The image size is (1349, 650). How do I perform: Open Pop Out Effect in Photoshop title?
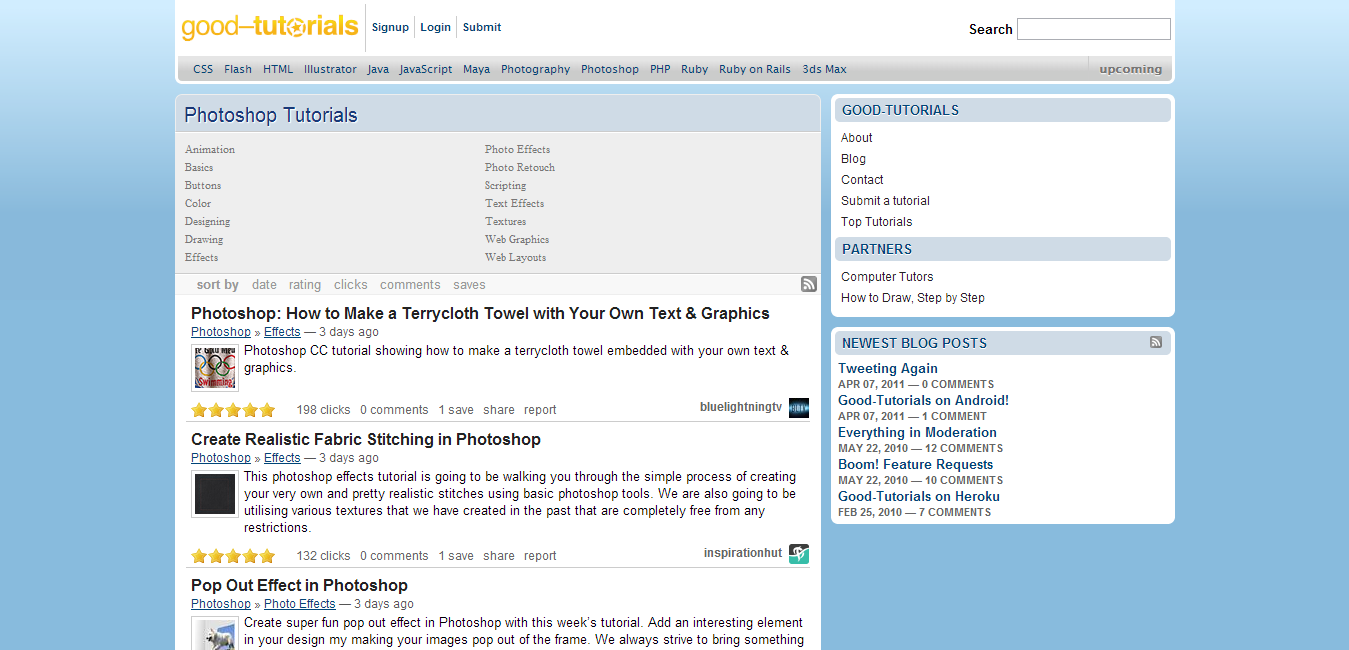(x=299, y=585)
